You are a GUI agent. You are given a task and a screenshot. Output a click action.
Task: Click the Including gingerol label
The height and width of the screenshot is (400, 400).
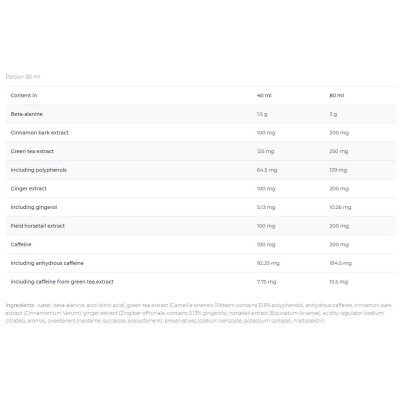[34, 207]
